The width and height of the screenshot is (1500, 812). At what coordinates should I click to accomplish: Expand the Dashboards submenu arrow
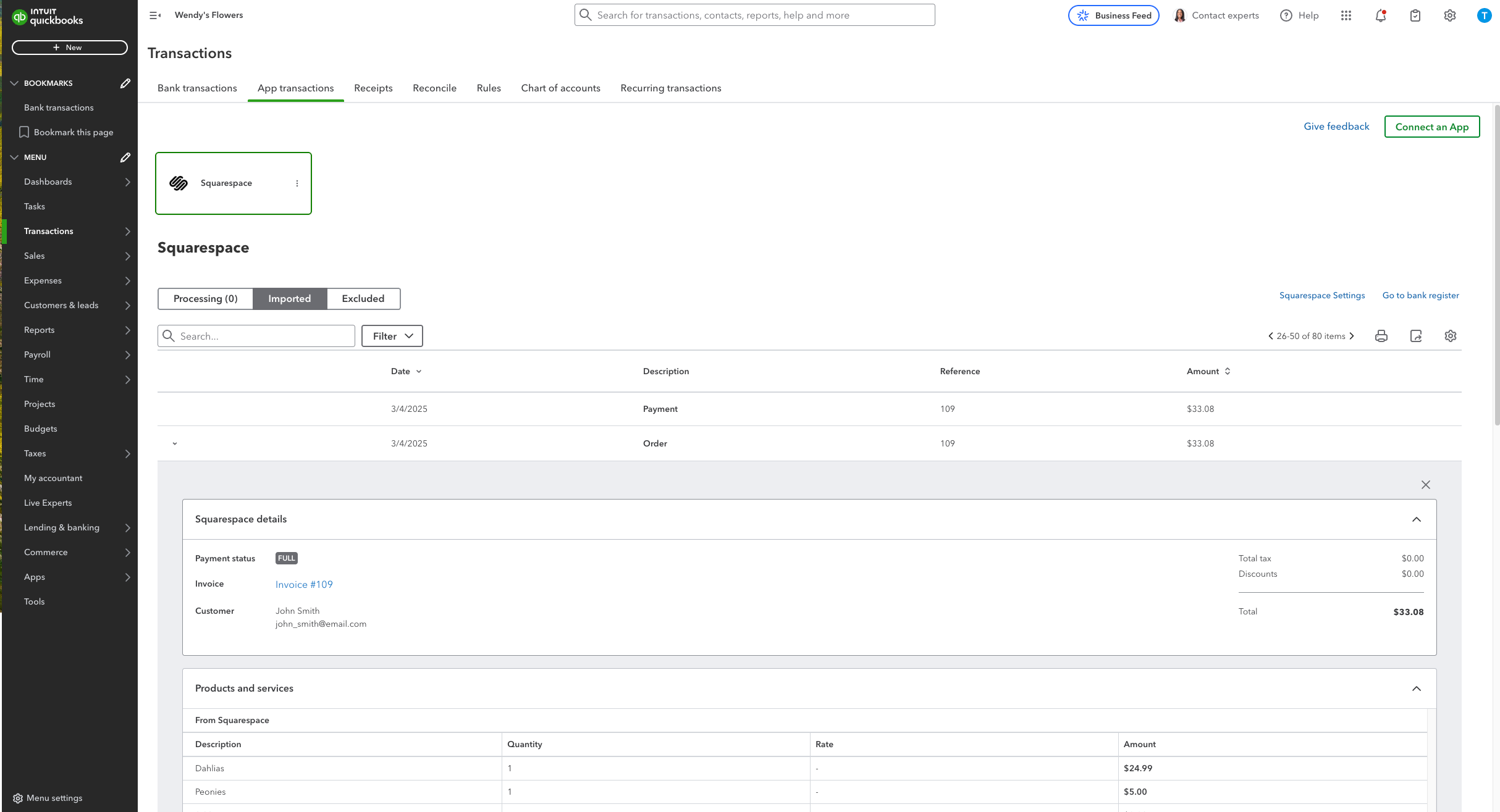(x=128, y=182)
